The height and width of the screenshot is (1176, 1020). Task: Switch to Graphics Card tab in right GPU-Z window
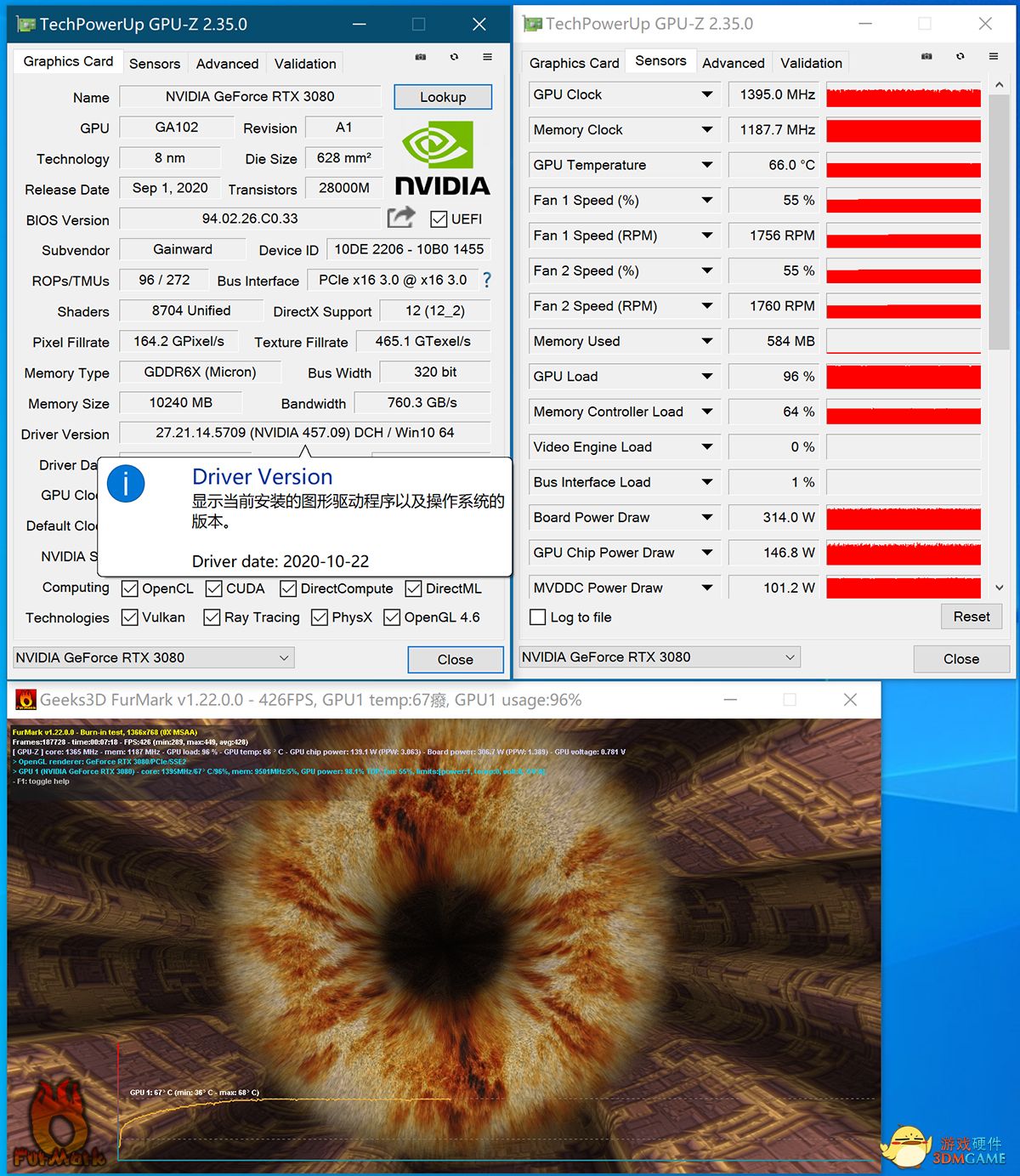click(575, 63)
